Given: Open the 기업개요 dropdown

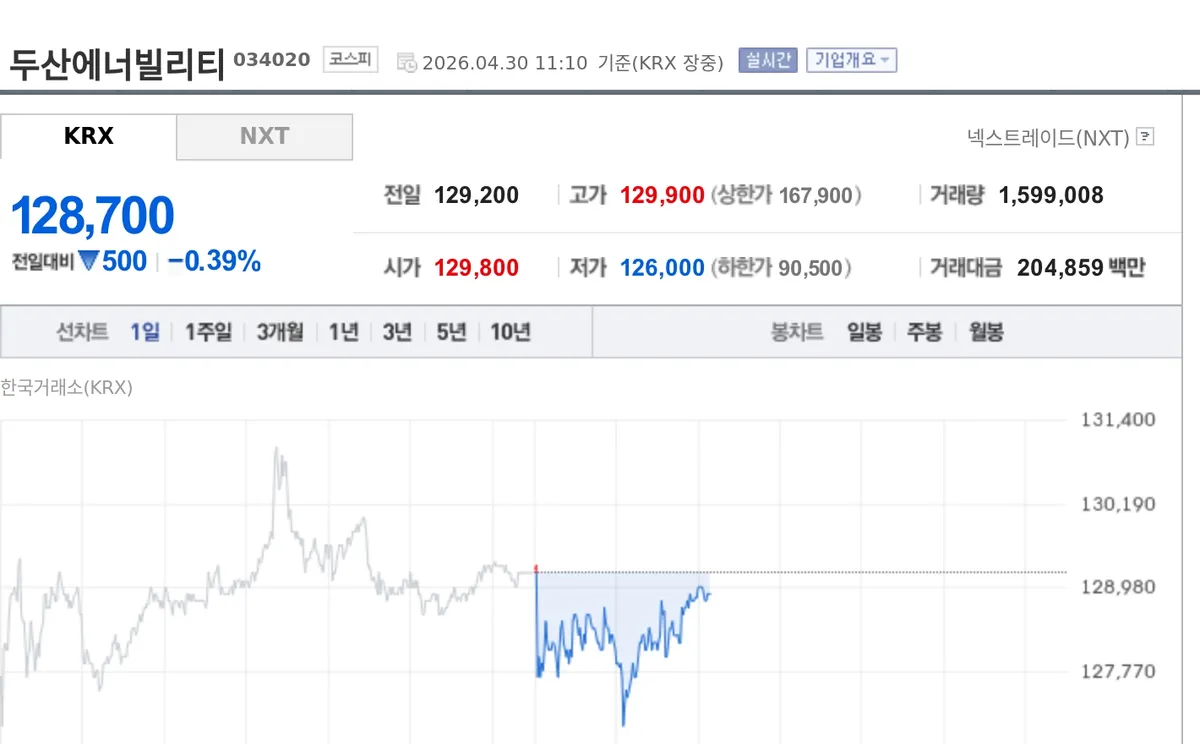Looking at the screenshot, I should coord(851,60).
